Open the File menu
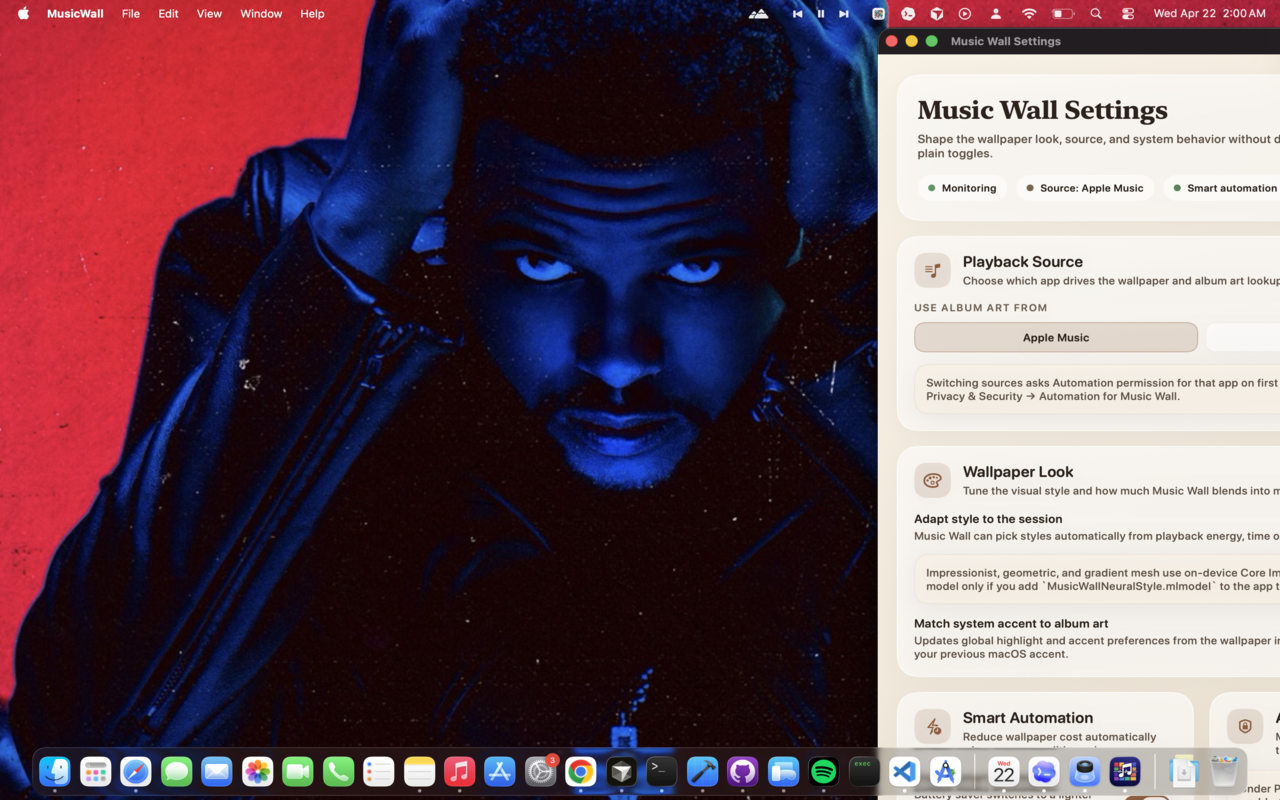1280x800 pixels. click(x=130, y=13)
